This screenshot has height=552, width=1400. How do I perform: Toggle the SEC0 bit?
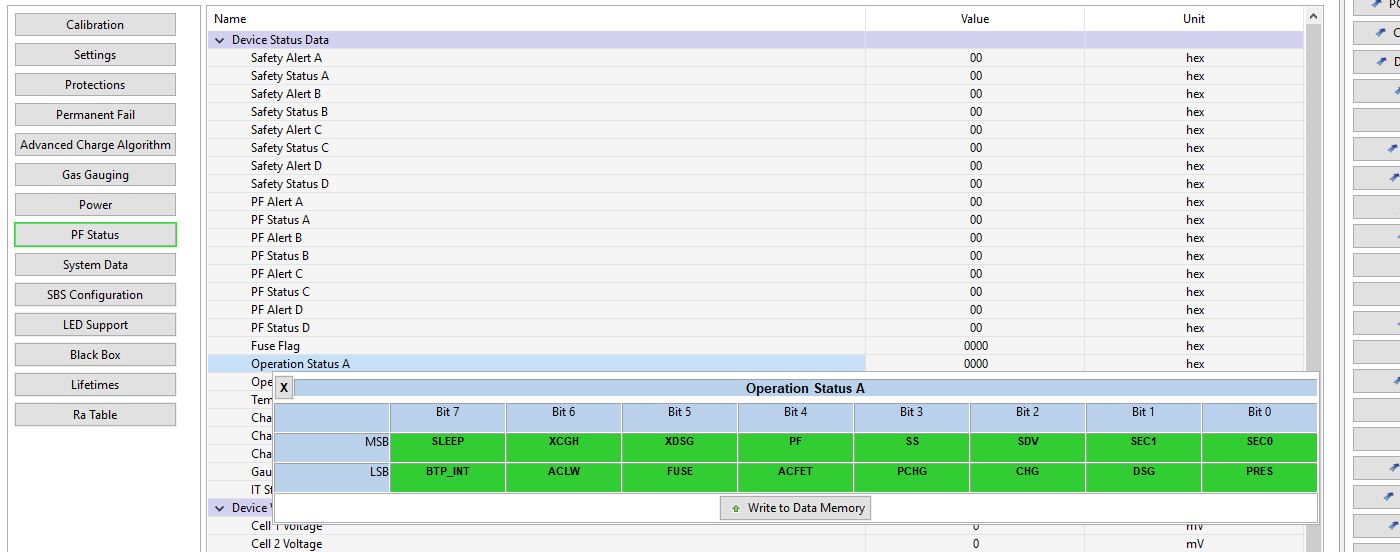coord(1260,446)
